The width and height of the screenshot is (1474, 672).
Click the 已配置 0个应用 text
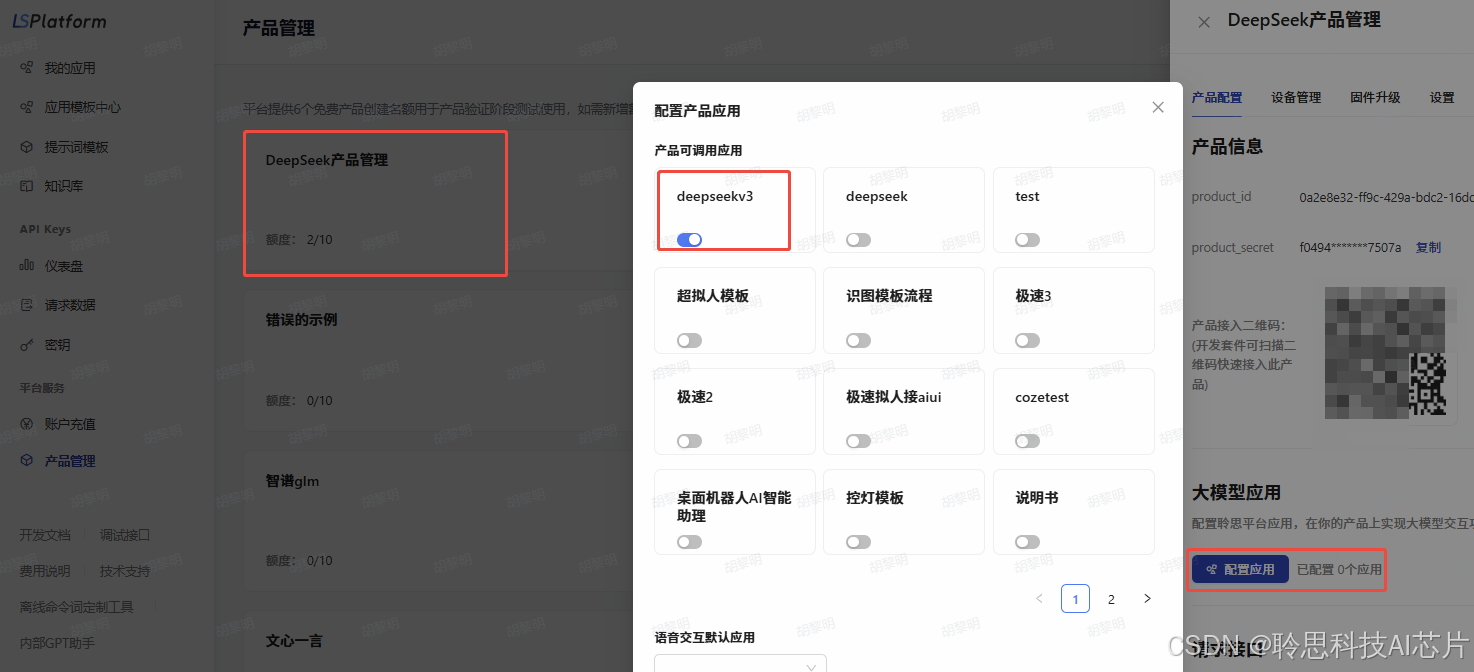tap(1339, 570)
